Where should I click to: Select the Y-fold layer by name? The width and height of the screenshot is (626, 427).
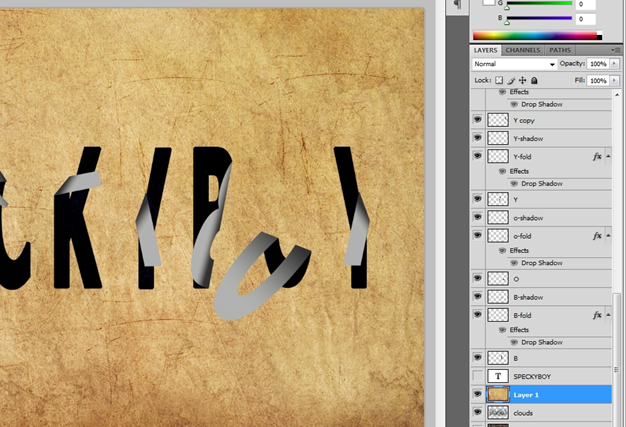pyautogui.click(x=522, y=157)
